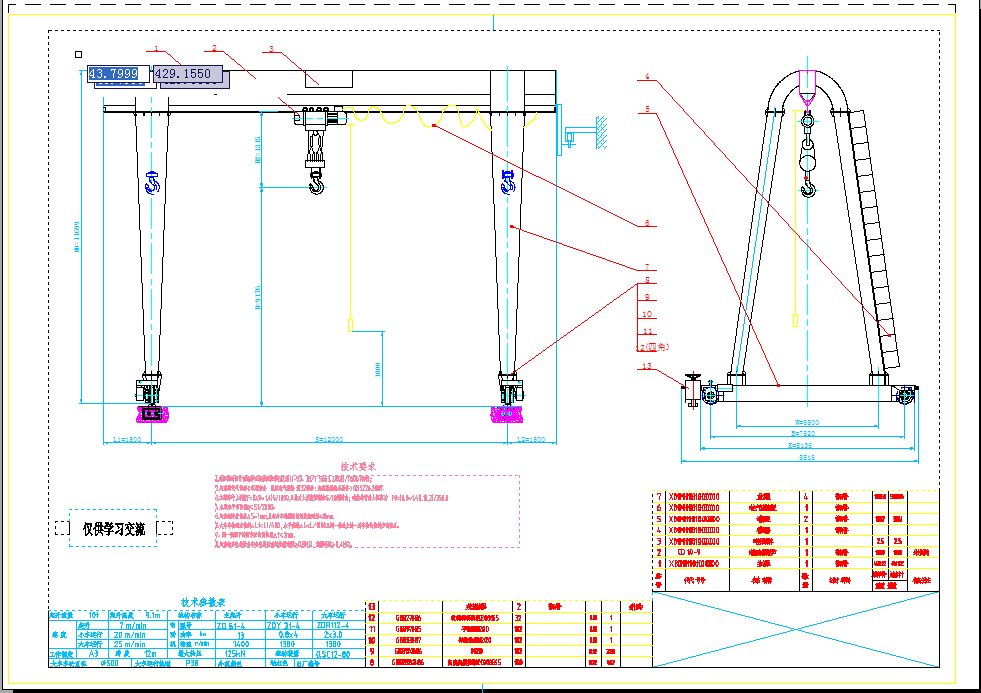Click the crossed-out title block area

[795, 630]
